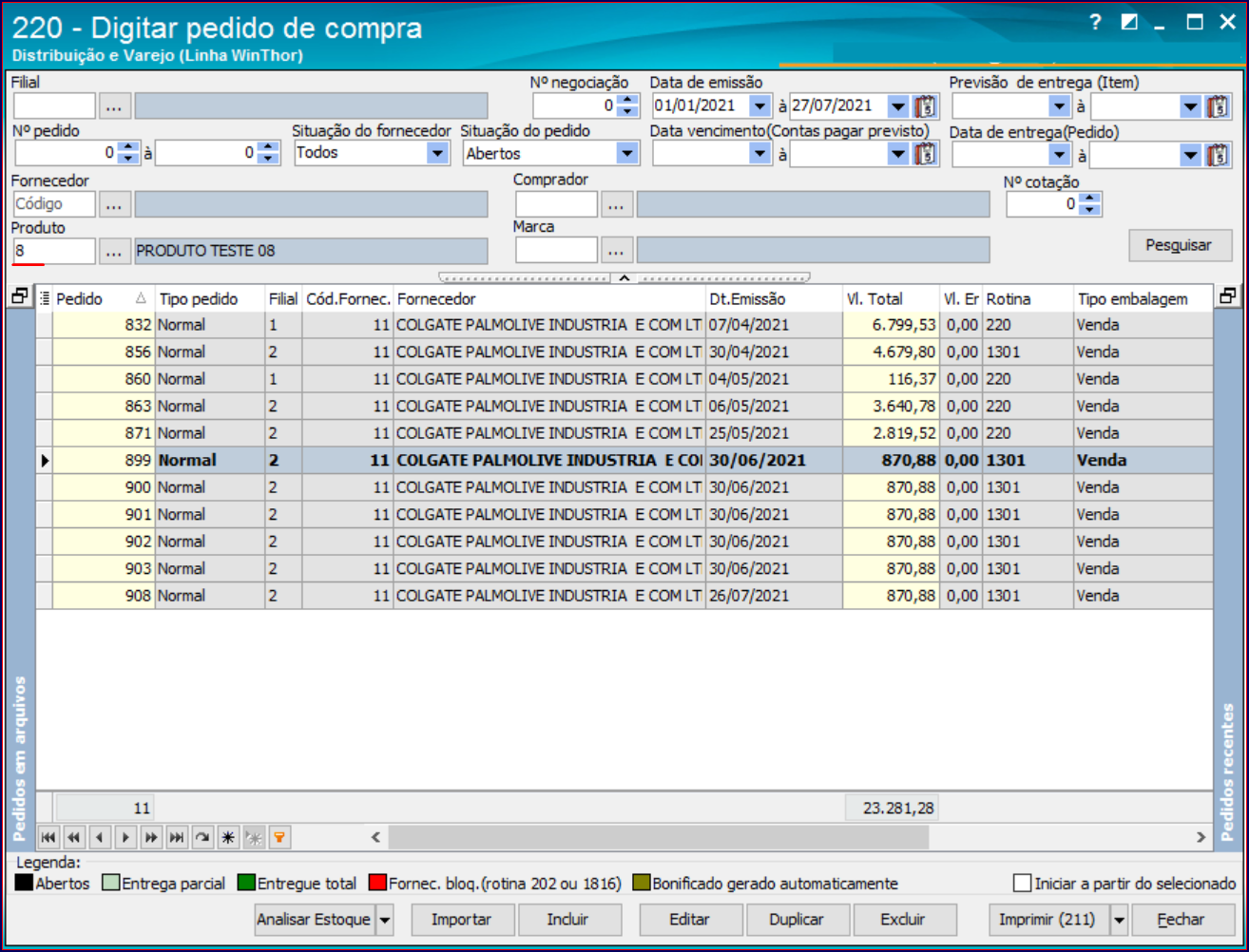
Task: Open the orange filter funnel icon
Action: coord(279,837)
